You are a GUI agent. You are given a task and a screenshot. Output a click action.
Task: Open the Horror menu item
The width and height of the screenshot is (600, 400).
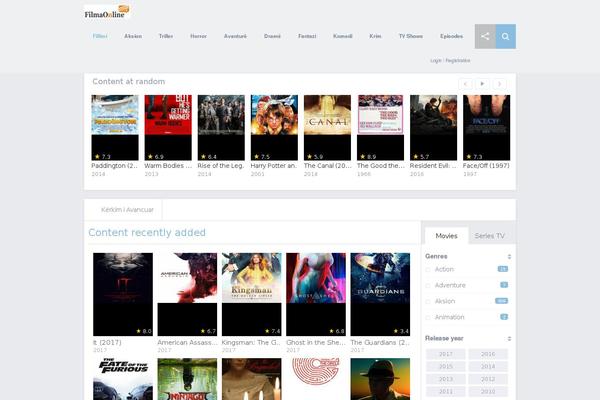198,36
